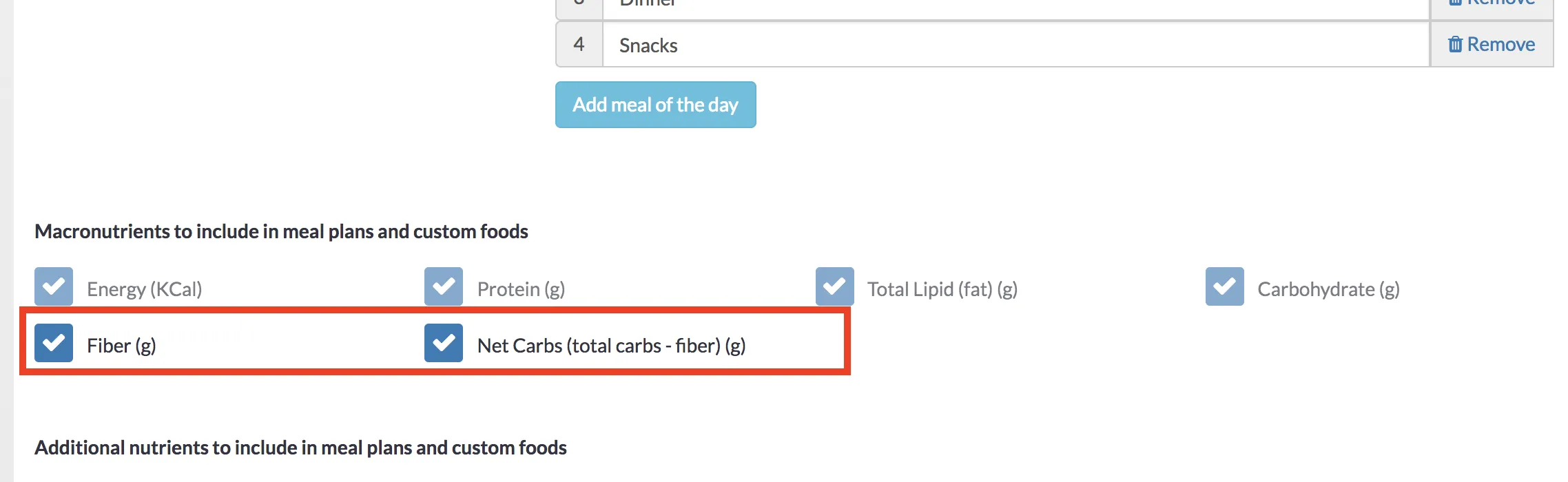Viewport: 1568px width, 482px height.
Task: Toggle the Protein (g) checkbox
Action: point(444,286)
